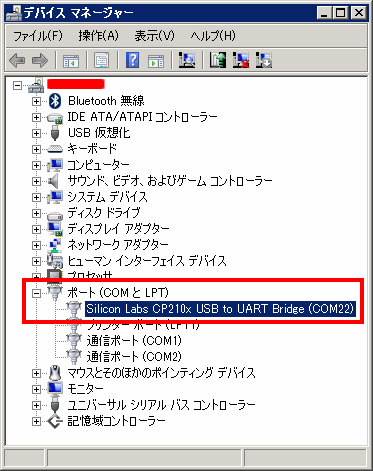Expand the Bluetooth 無線 node
The height and width of the screenshot is (471, 373).
point(36,101)
